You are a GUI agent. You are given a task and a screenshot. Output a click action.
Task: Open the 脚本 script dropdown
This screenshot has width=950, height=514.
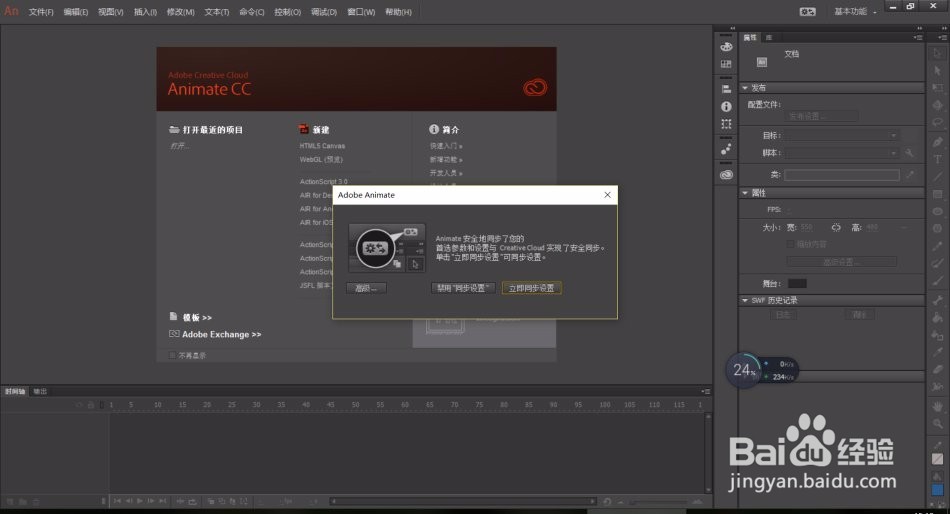click(842, 153)
